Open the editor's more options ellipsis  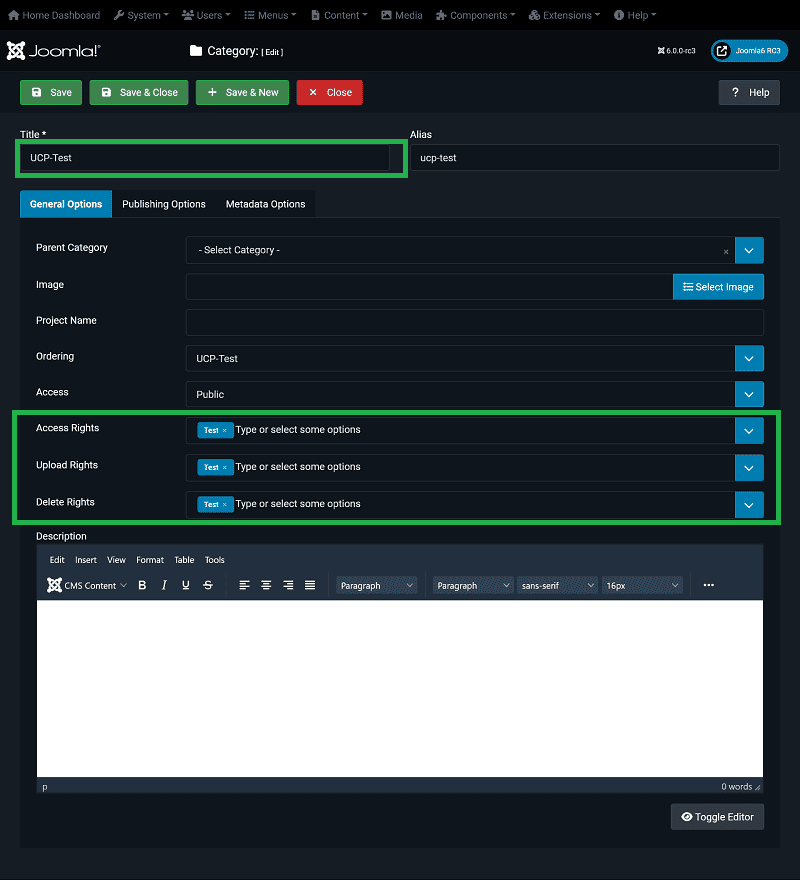pos(709,585)
